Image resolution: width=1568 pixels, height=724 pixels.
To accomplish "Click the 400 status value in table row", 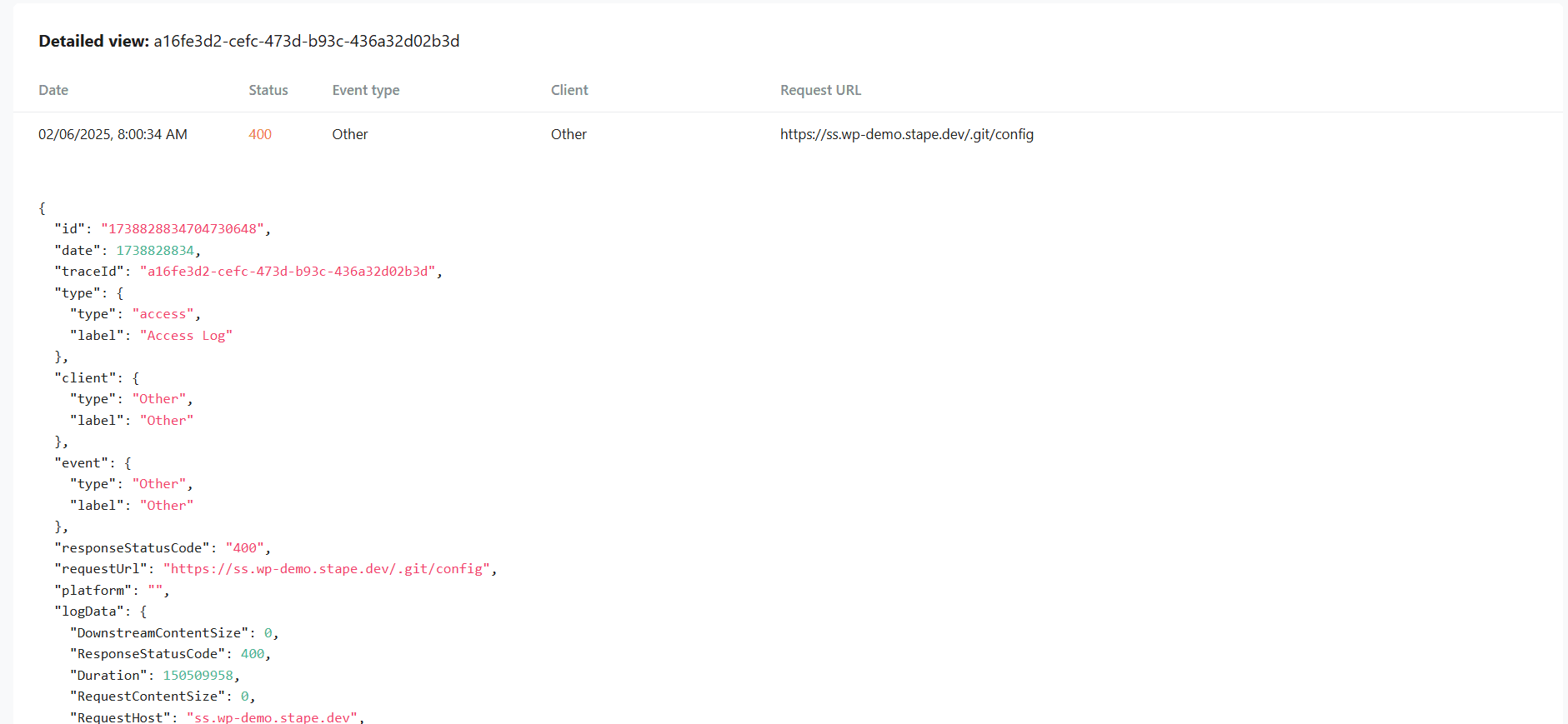I will click(260, 134).
